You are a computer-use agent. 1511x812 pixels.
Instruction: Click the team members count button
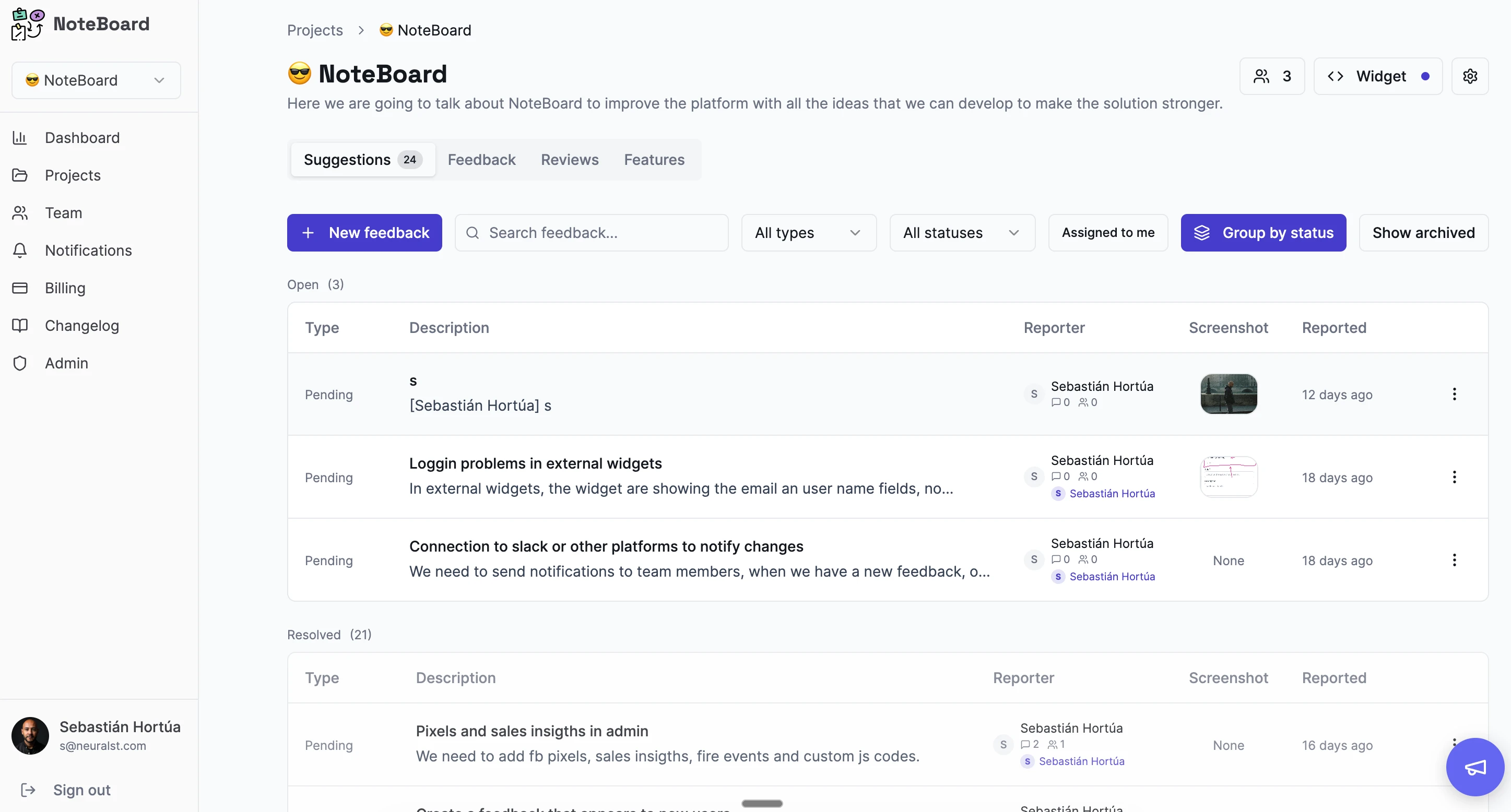pyautogui.click(x=1272, y=76)
